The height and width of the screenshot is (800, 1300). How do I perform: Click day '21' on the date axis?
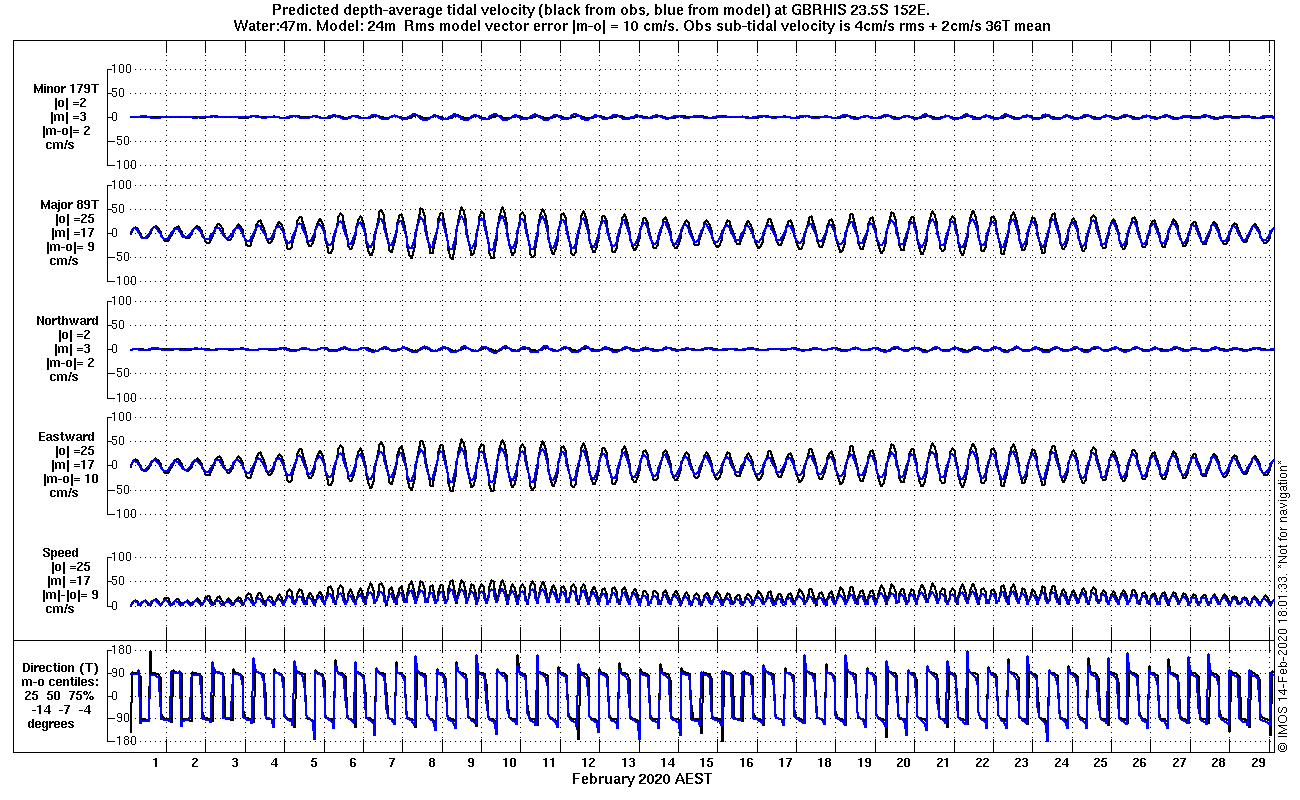click(x=942, y=762)
